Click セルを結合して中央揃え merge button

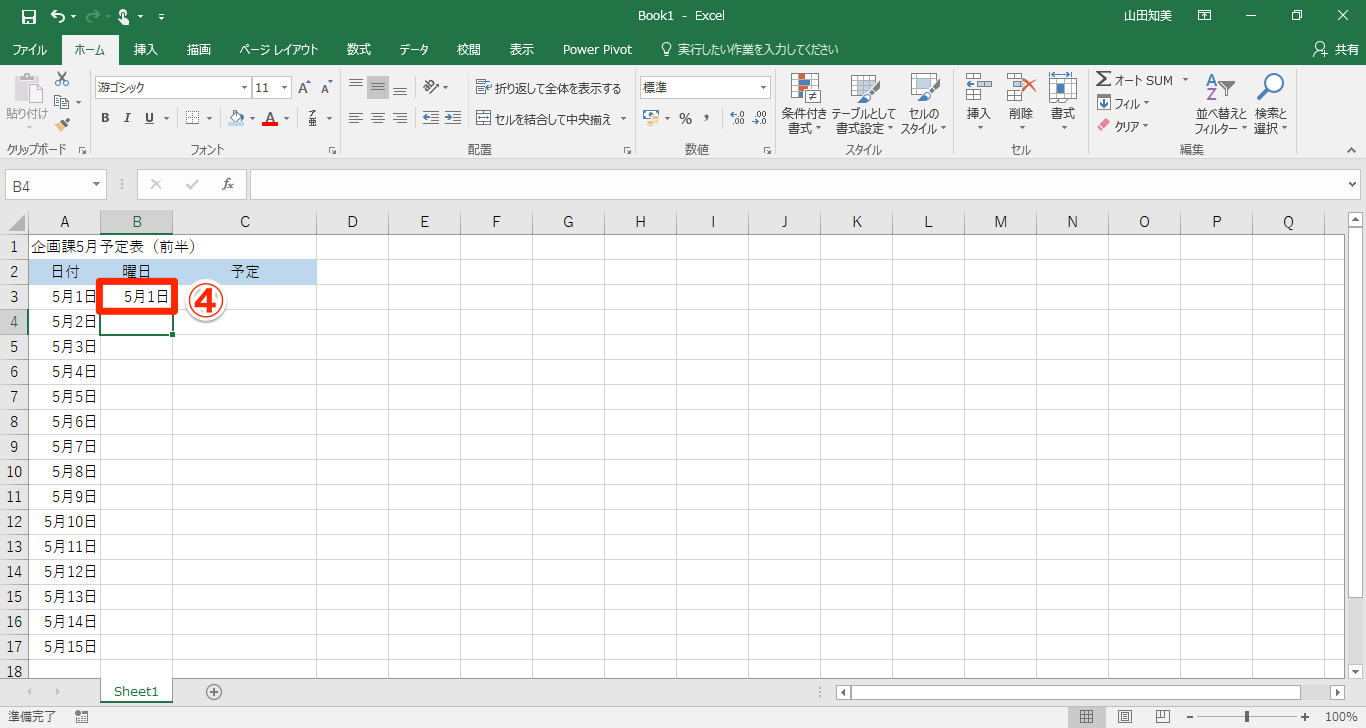pyautogui.click(x=543, y=119)
